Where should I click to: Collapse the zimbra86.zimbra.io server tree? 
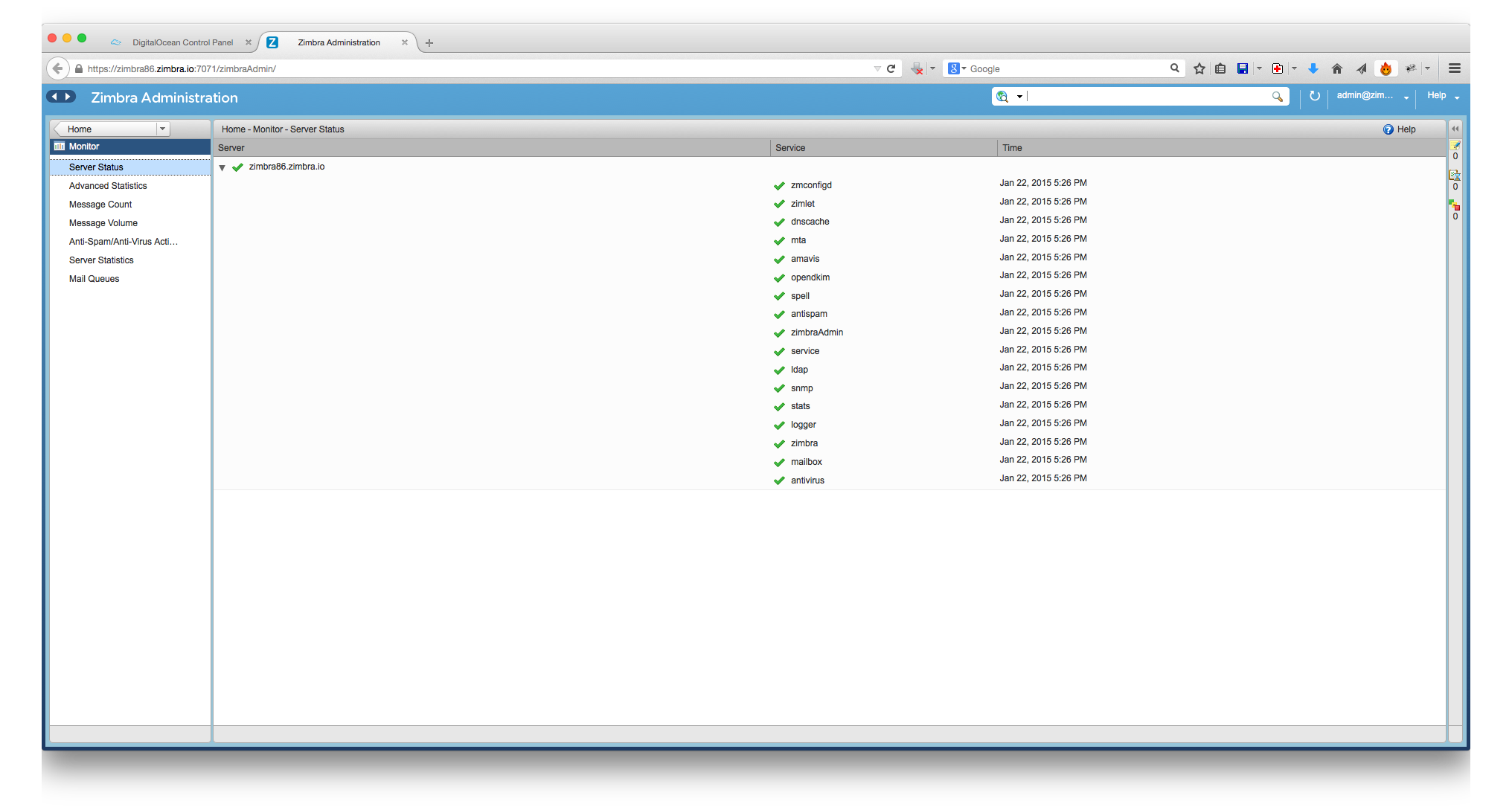coord(222,167)
